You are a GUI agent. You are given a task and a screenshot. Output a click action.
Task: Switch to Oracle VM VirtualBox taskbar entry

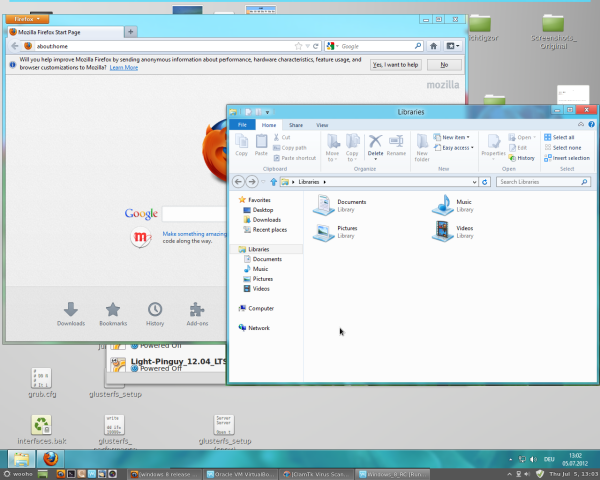240,475
